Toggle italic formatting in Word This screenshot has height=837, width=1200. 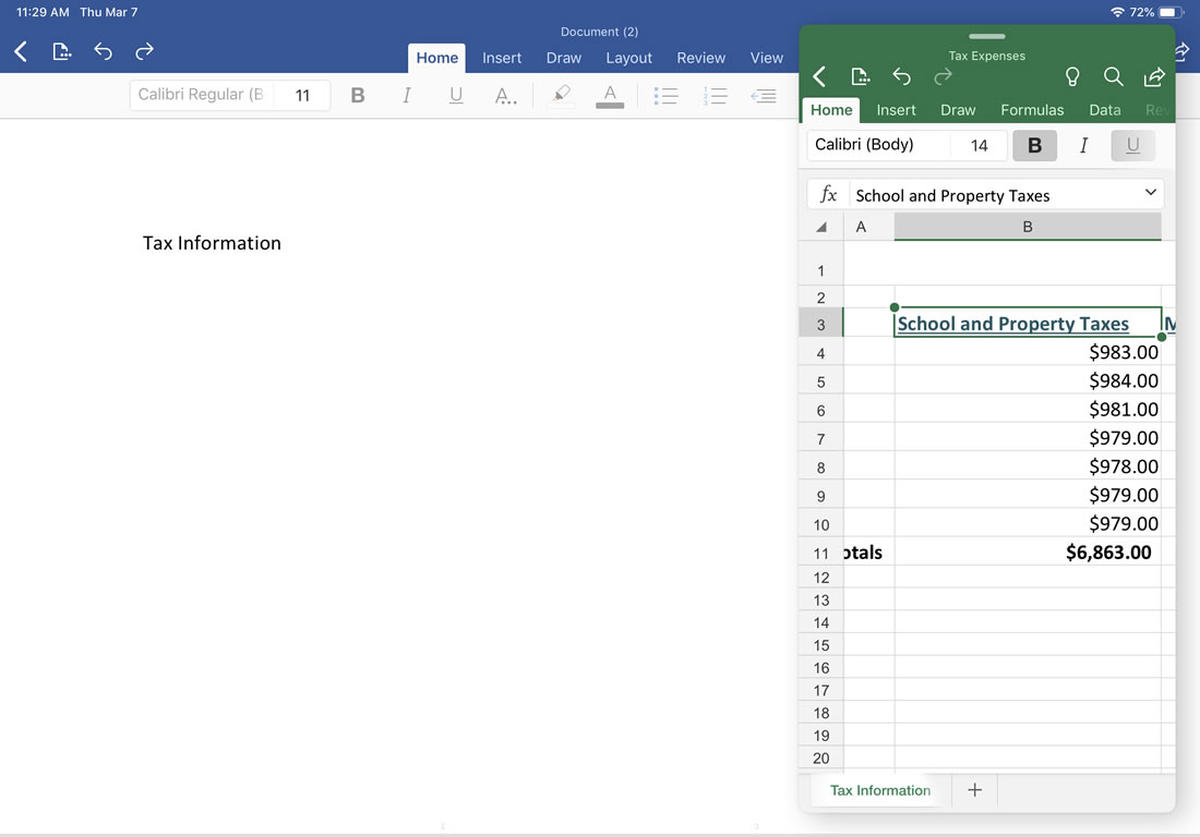[x=406, y=94]
